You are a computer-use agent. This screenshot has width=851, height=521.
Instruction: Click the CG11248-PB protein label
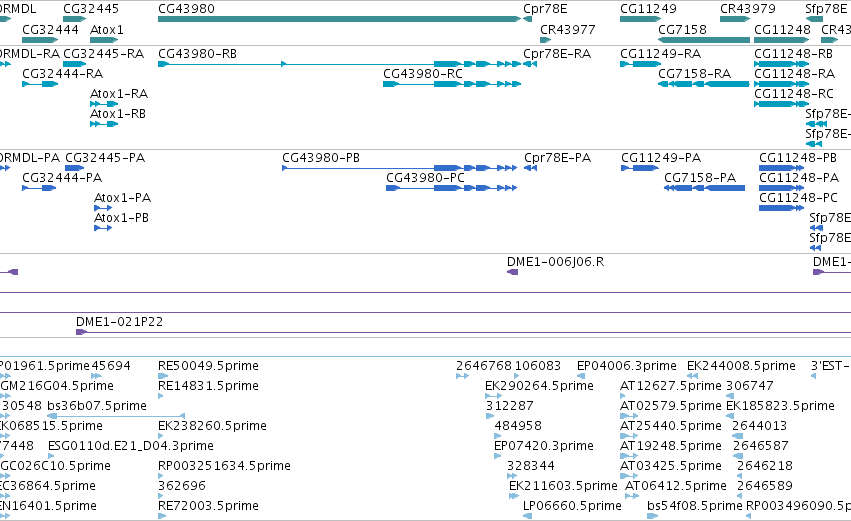(x=798, y=158)
